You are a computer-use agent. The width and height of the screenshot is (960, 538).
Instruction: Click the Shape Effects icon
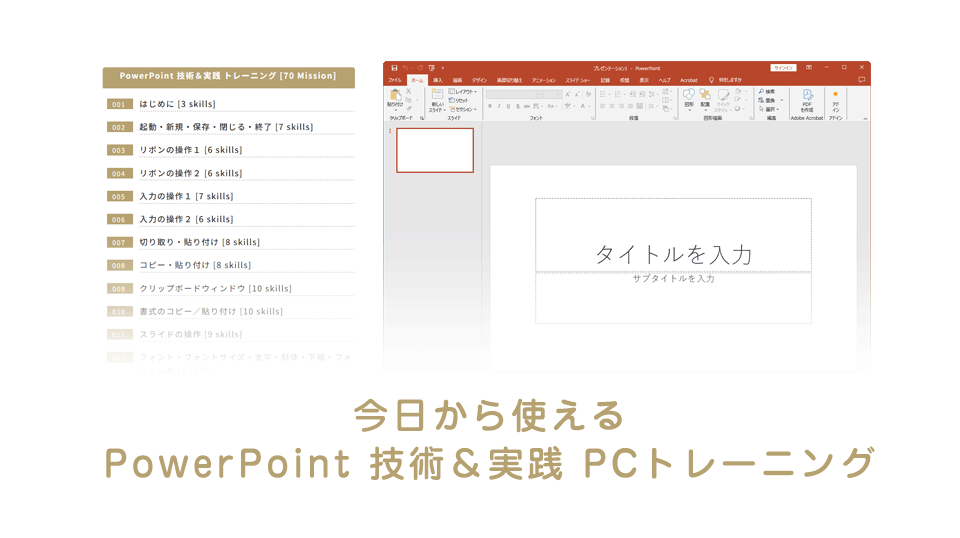738,108
